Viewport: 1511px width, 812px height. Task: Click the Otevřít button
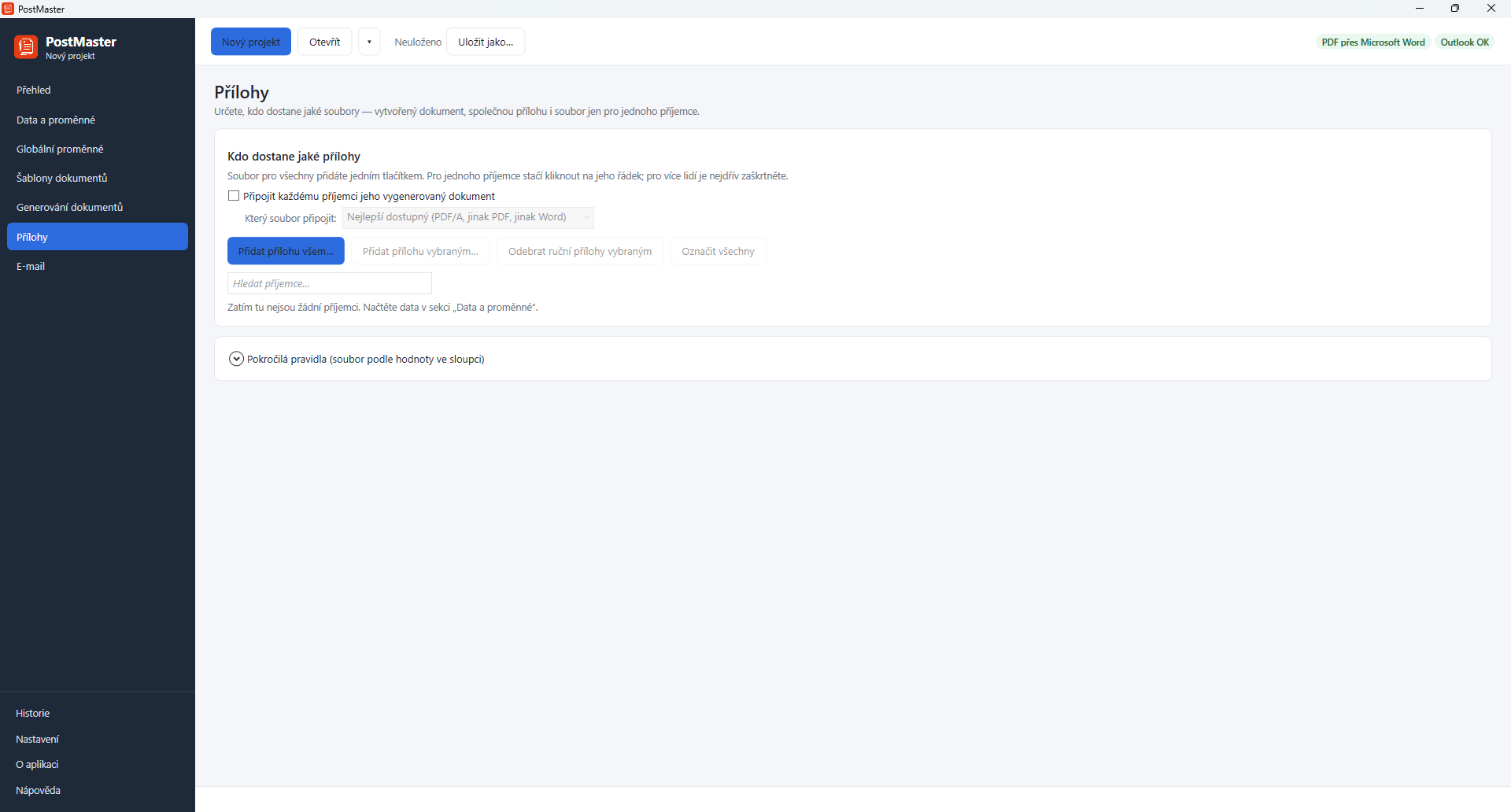pyautogui.click(x=325, y=42)
